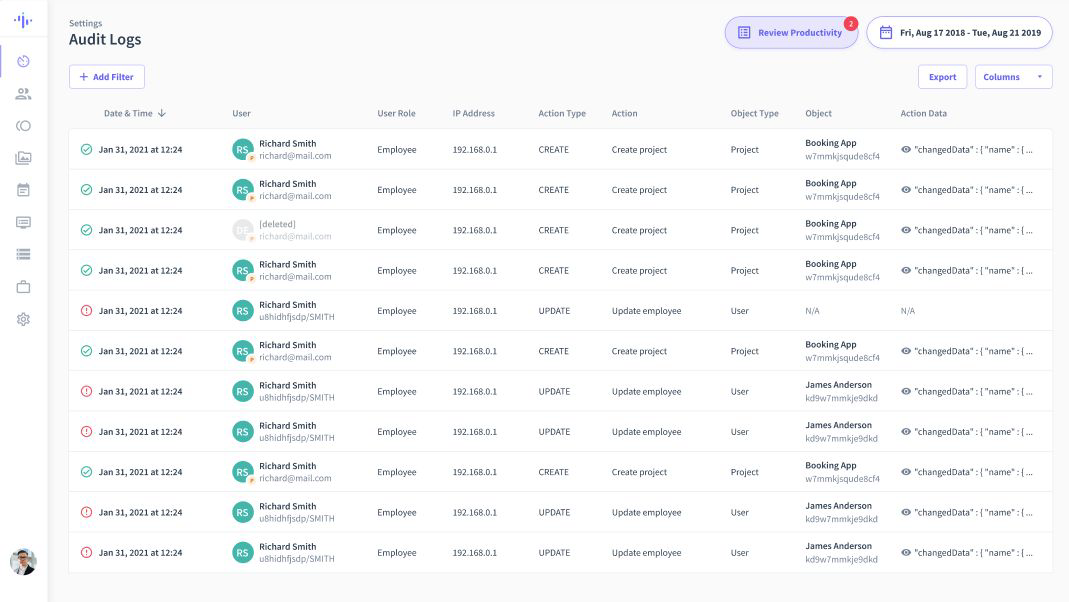Image resolution: width=1069 pixels, height=602 pixels.
Task: Open the people/team icon in sidebar
Action: tap(23, 94)
